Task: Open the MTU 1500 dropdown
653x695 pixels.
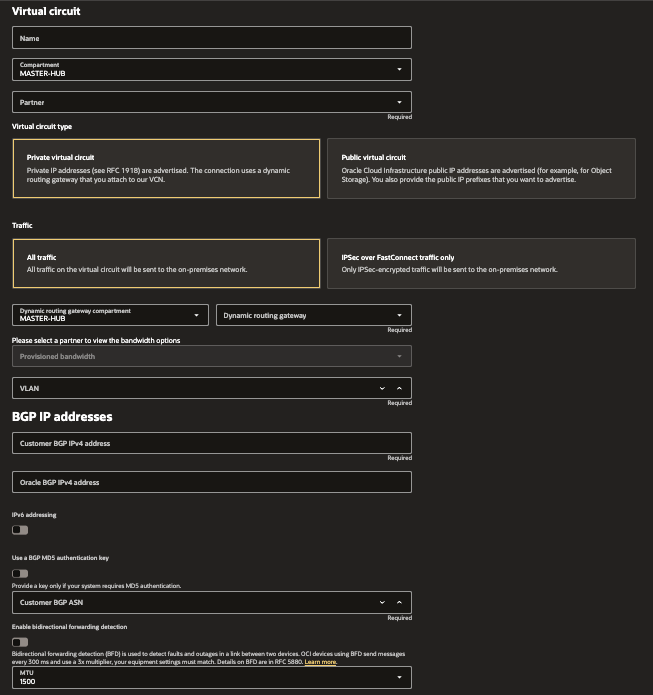Action: (211, 677)
